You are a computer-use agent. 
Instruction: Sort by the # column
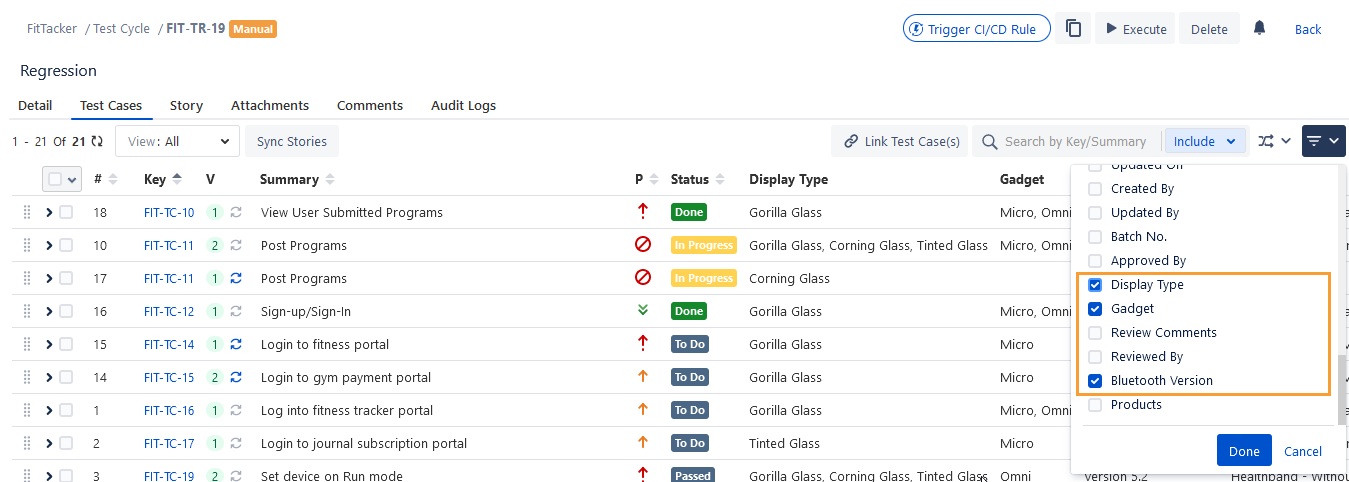tap(113, 180)
